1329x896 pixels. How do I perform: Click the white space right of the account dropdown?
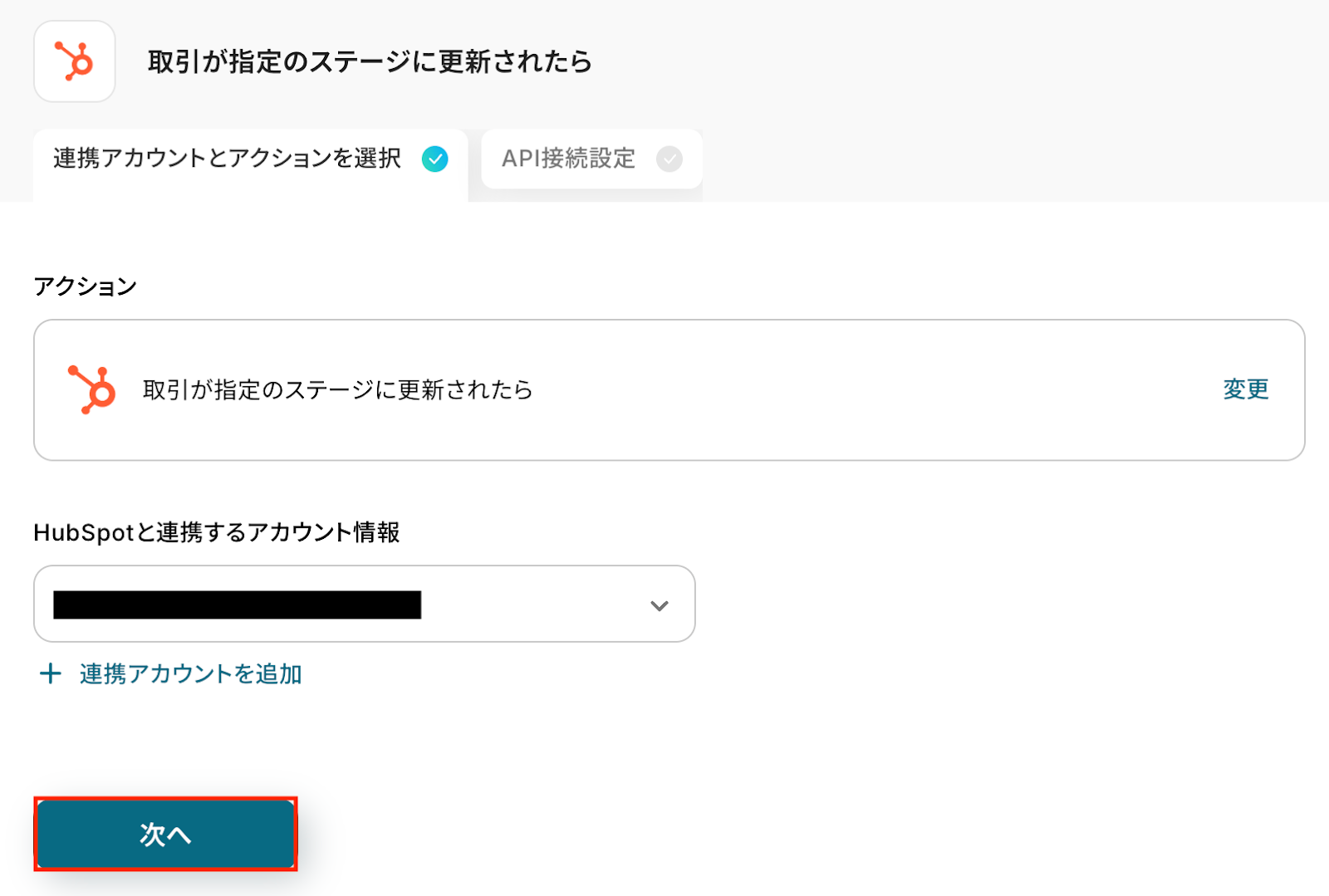pos(997,604)
